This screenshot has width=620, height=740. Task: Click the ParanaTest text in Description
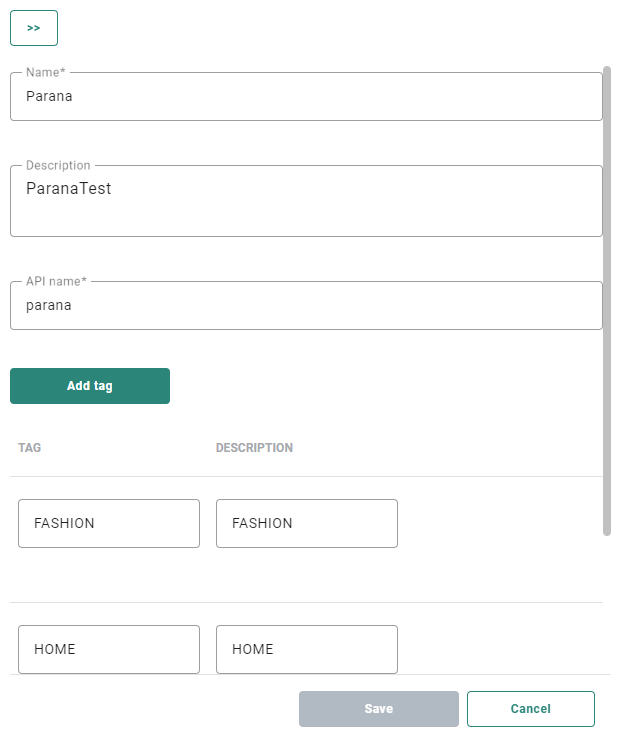click(x=68, y=188)
